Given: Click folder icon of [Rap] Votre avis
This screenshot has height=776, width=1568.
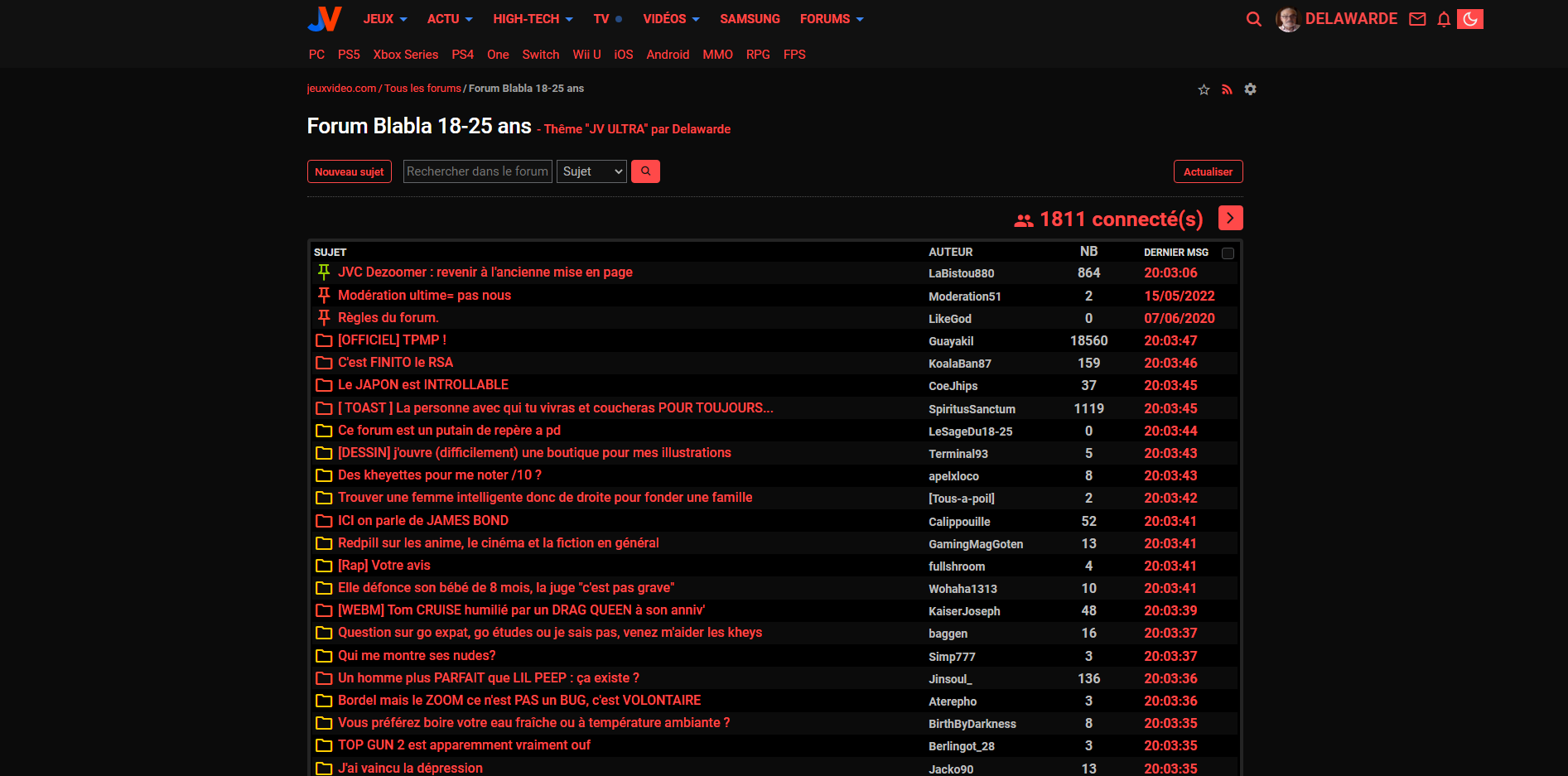Looking at the screenshot, I should (324, 566).
